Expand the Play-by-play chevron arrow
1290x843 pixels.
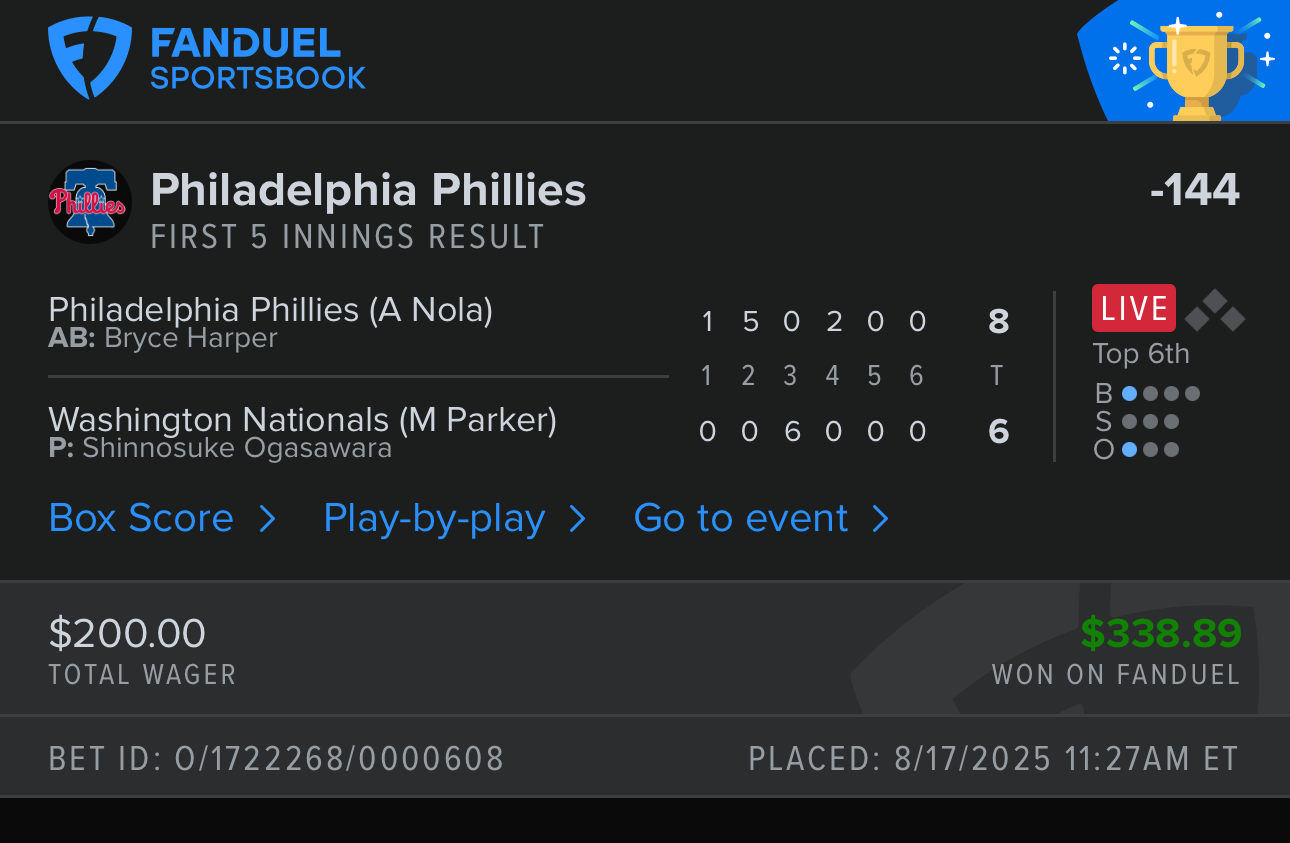(x=577, y=519)
